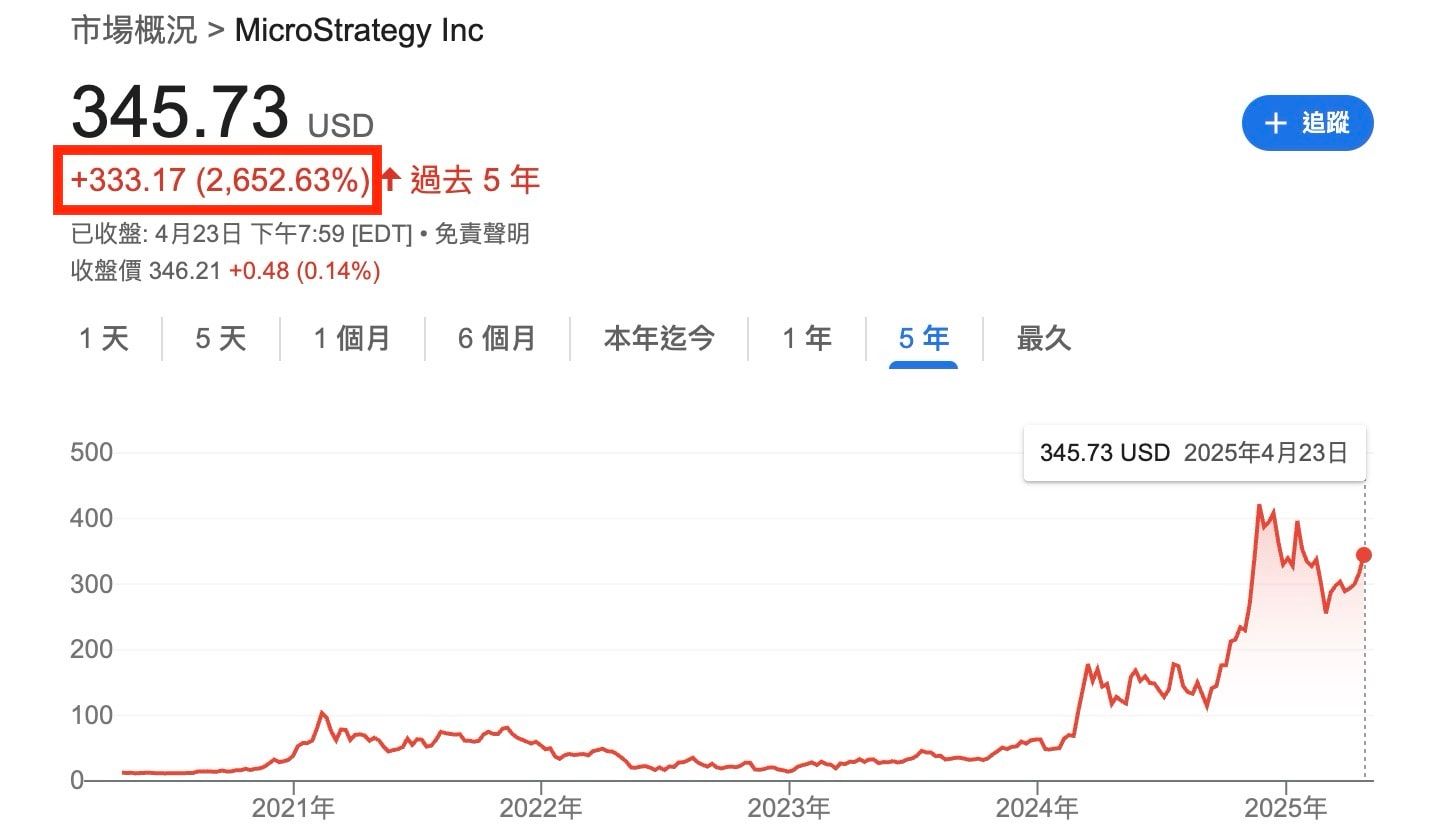1430x838 pixels.
Task: Click the 追蹤 follow button
Action: (1307, 123)
